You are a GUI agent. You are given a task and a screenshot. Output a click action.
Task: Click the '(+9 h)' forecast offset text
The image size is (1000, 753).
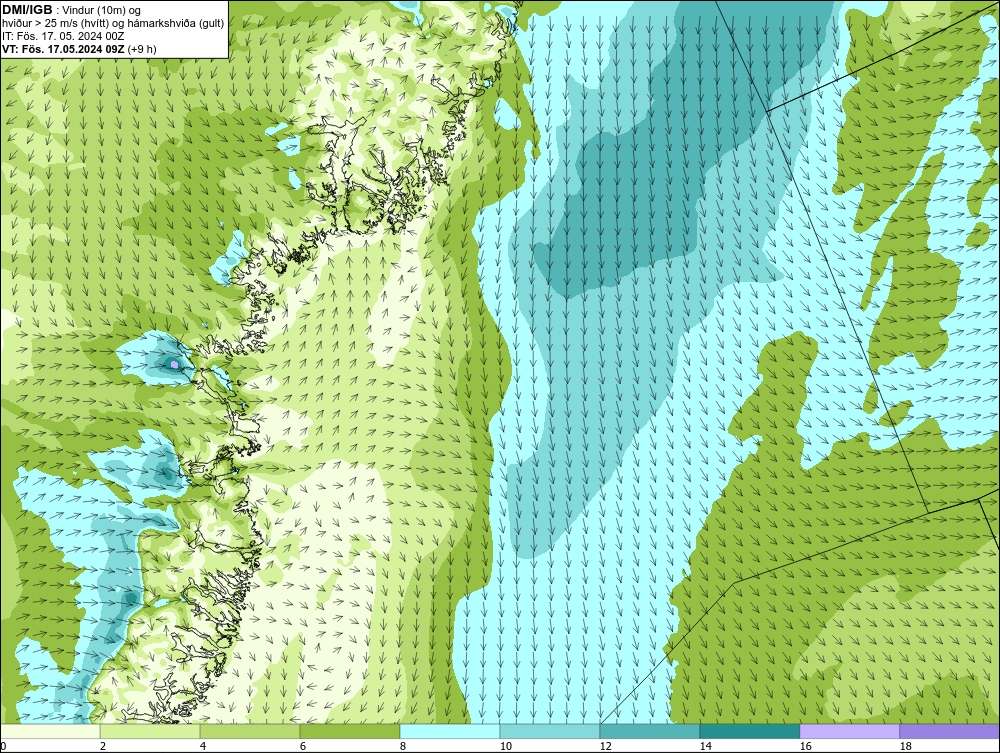pos(142,48)
